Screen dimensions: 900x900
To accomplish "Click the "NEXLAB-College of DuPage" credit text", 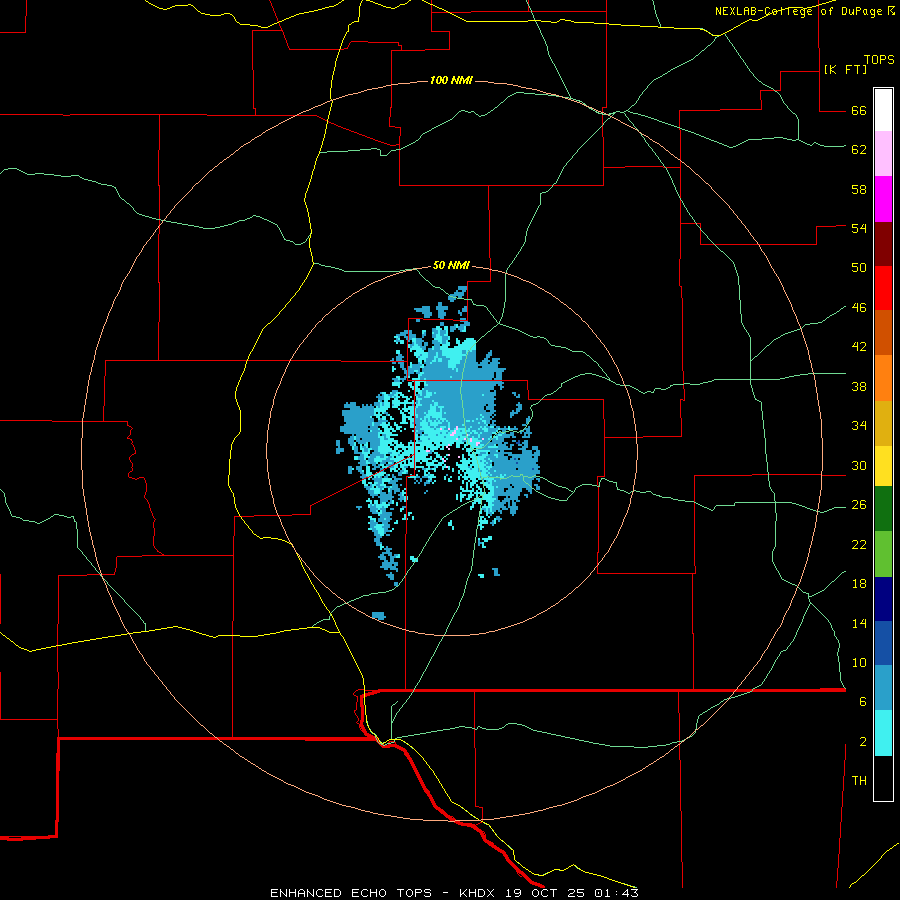I will [798, 11].
